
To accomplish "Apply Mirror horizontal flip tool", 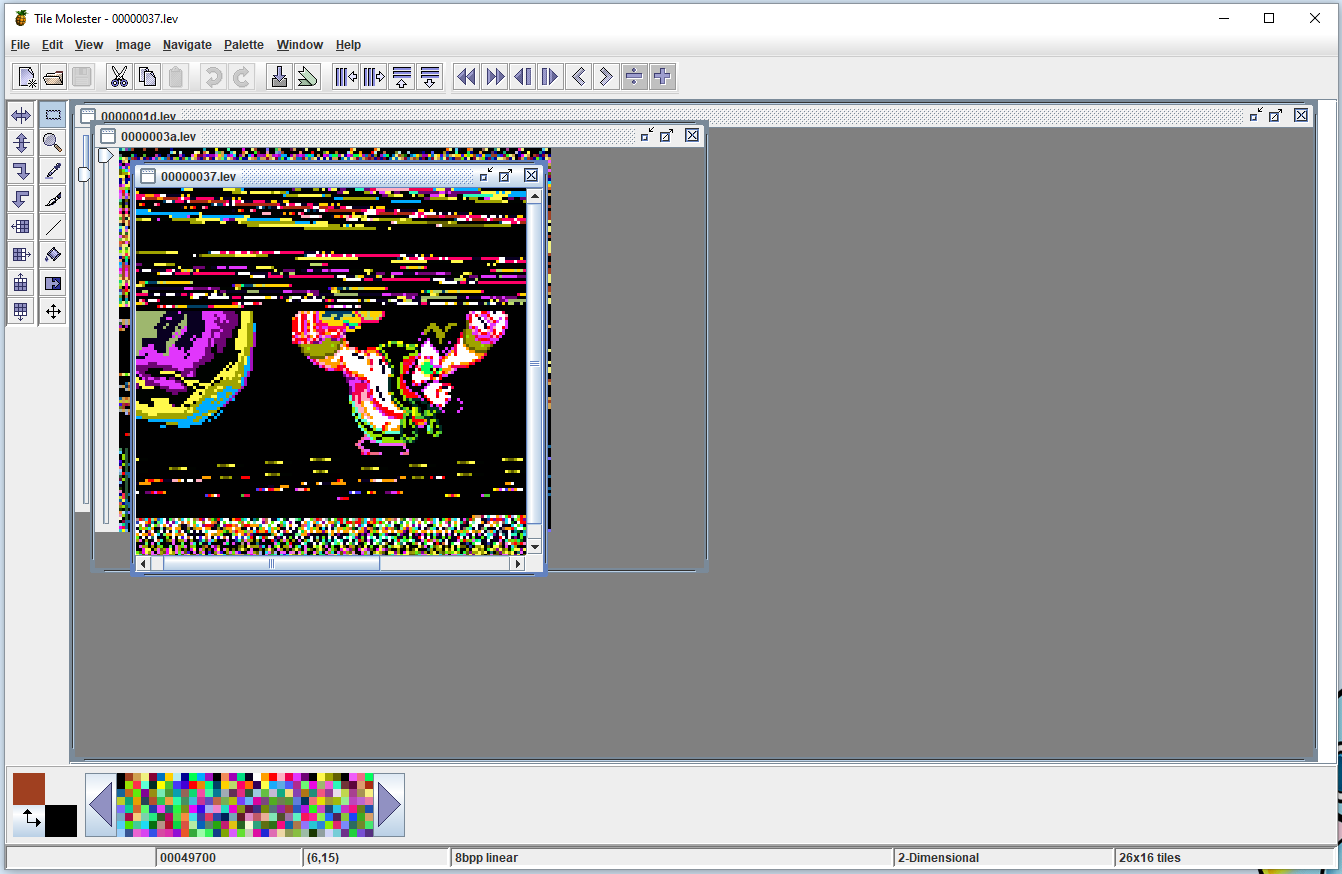I will pyautogui.click(x=21, y=115).
